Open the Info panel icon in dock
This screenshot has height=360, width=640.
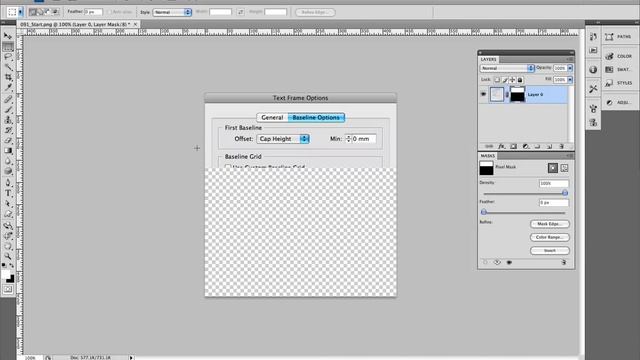(593, 70)
